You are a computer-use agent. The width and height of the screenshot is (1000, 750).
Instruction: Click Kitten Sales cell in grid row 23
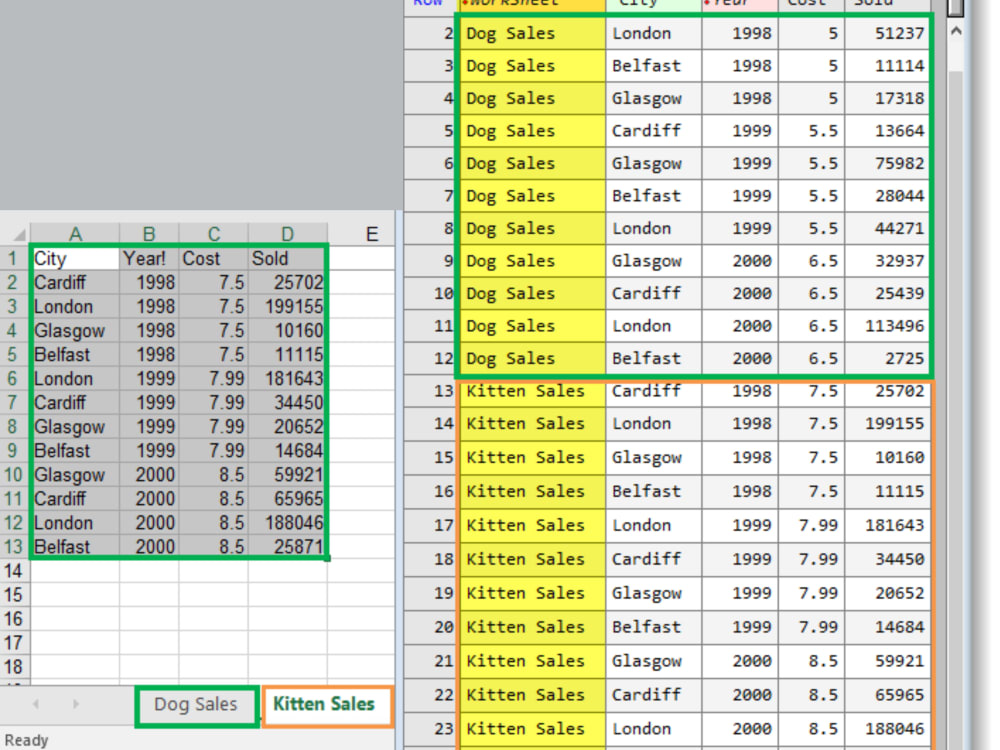pyautogui.click(x=533, y=729)
